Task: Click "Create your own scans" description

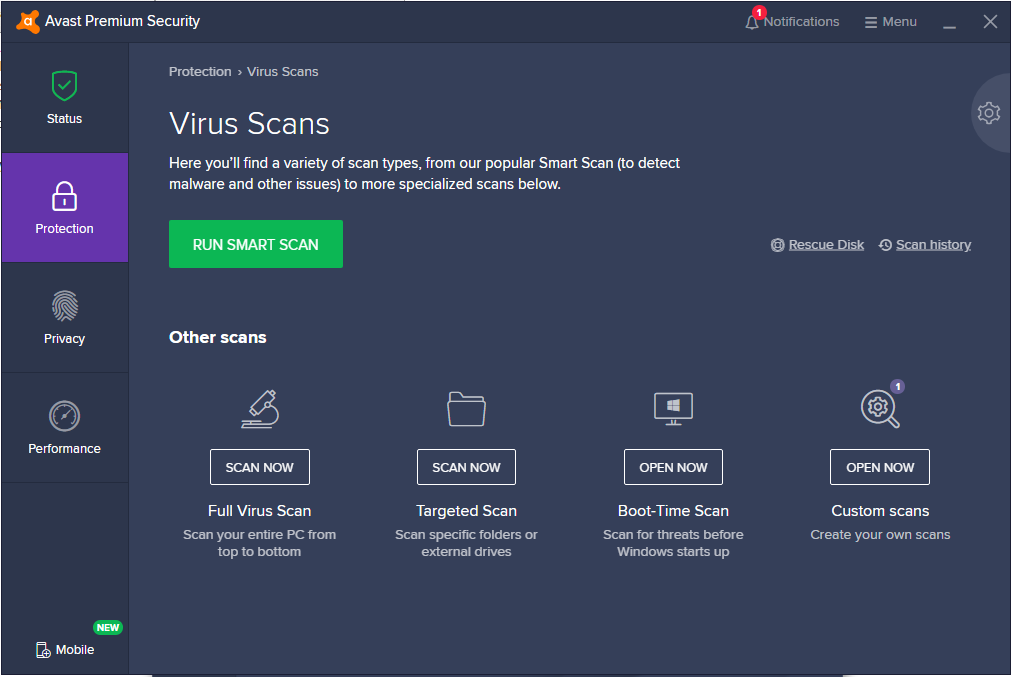Action: pos(880,535)
